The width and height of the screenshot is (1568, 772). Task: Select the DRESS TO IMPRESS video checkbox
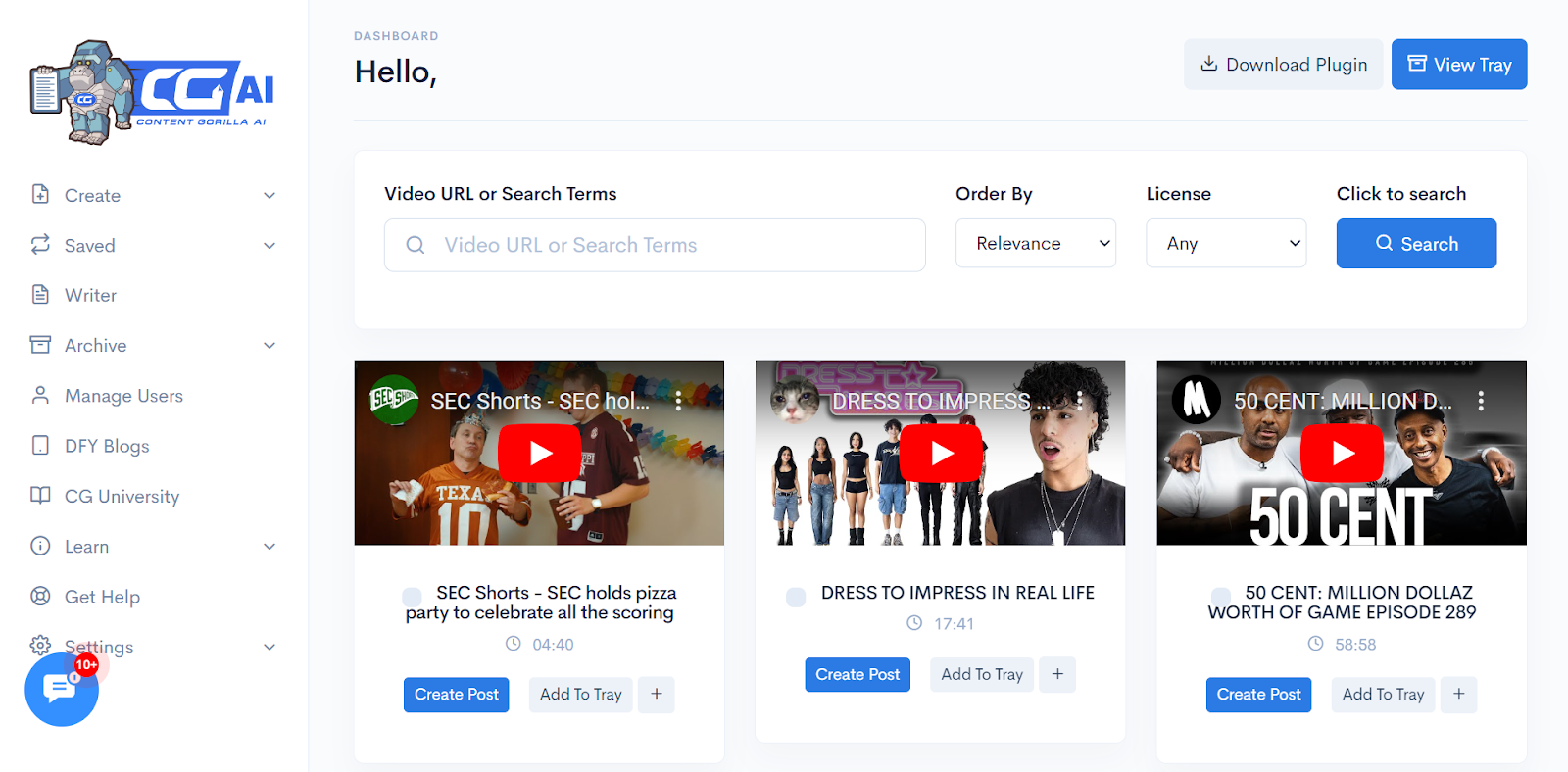click(796, 597)
